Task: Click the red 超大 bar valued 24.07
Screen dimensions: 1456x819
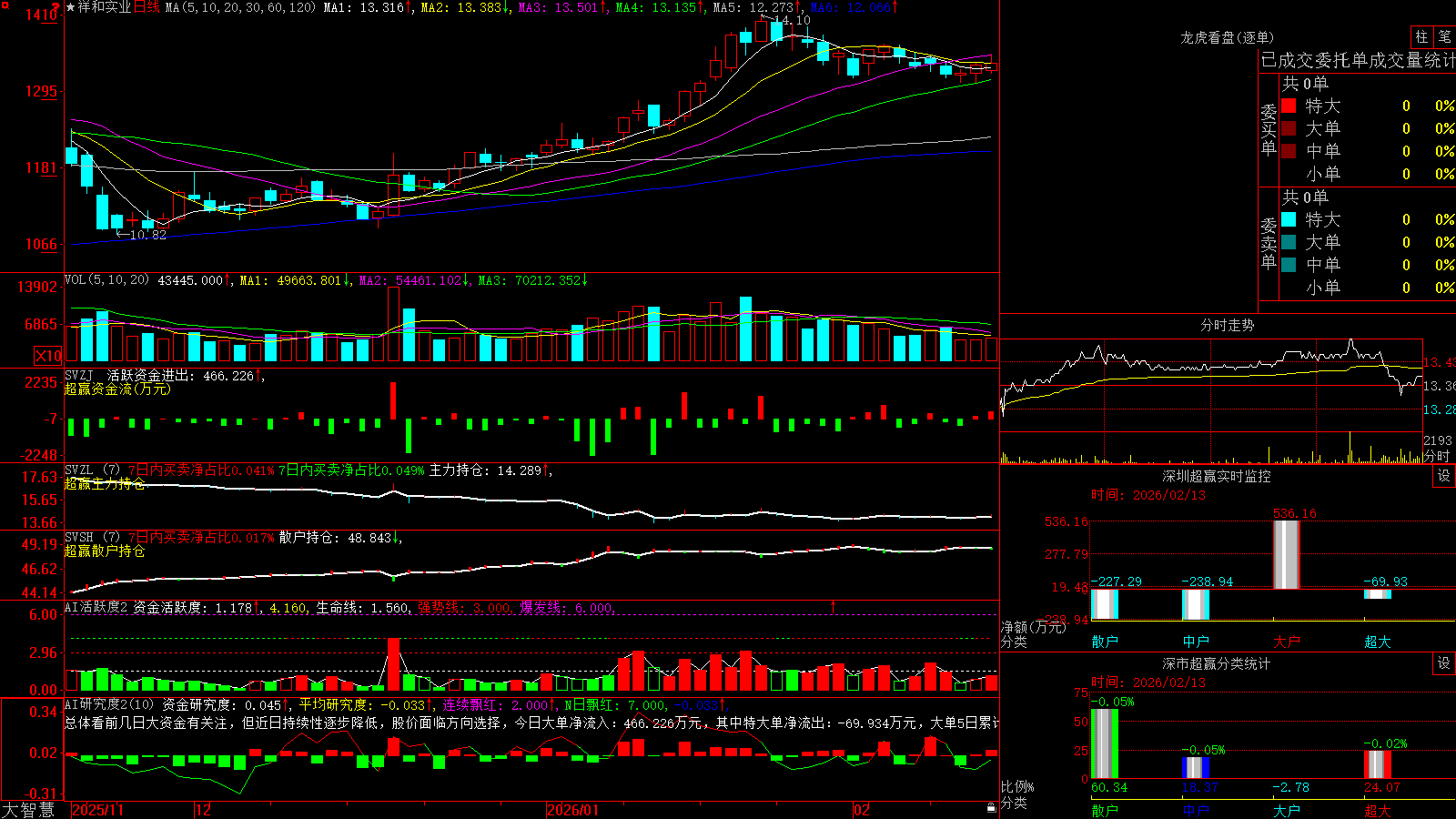Action: click(1377, 764)
